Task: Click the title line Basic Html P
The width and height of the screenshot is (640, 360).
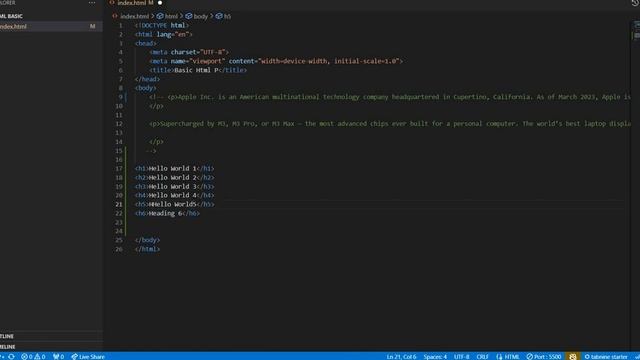Action: 198,70
